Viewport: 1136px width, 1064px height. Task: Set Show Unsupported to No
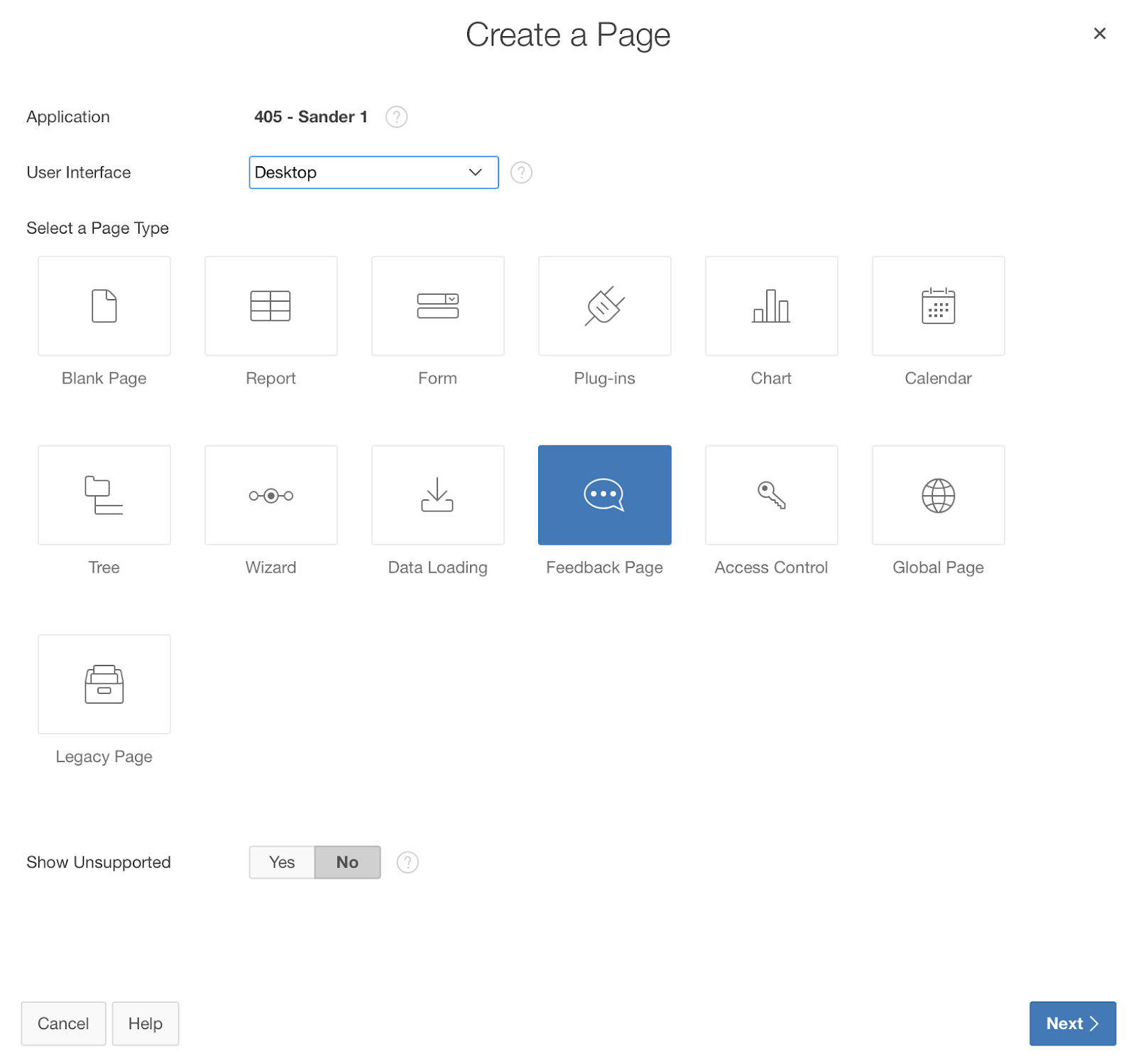pyautogui.click(x=347, y=862)
